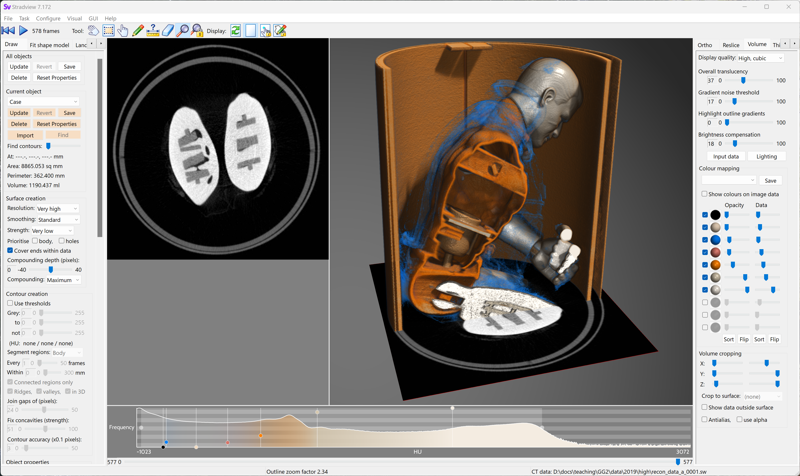
Task: Click the black colour sphere swatch
Action: 715,215
